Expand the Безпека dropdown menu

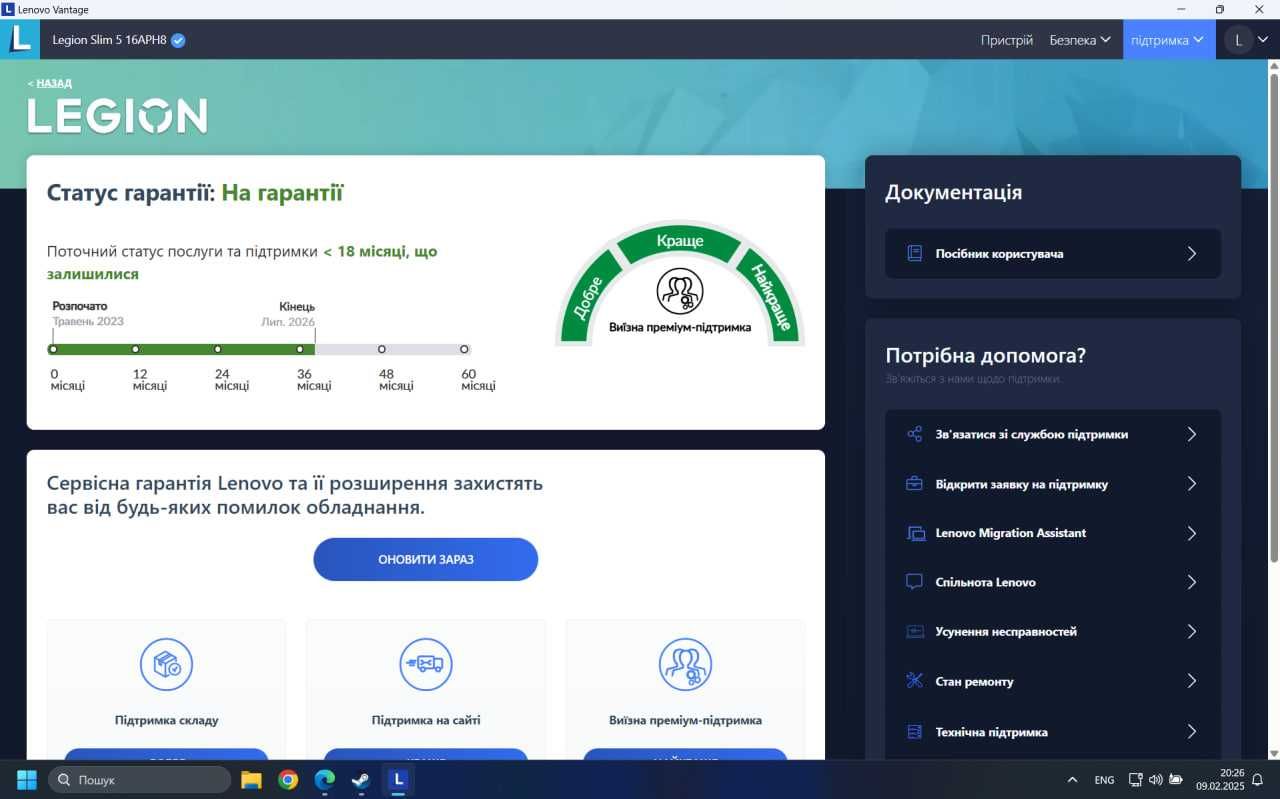1080,40
